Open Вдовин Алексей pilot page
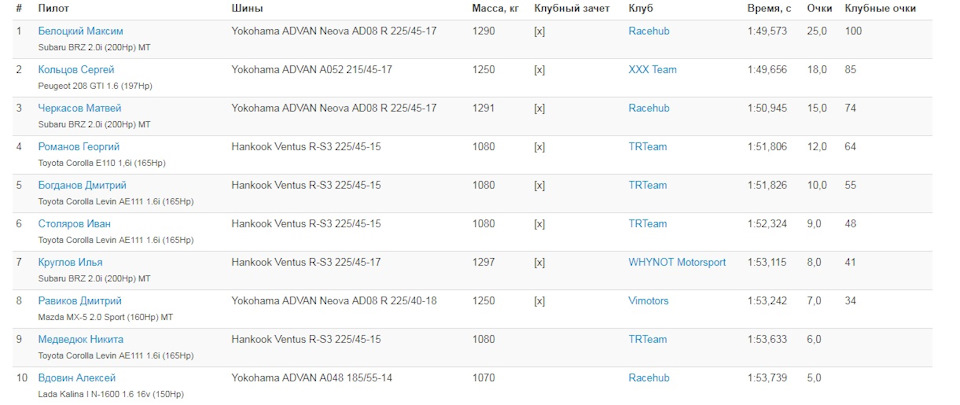This screenshot has height=405, width=960. click(x=77, y=378)
